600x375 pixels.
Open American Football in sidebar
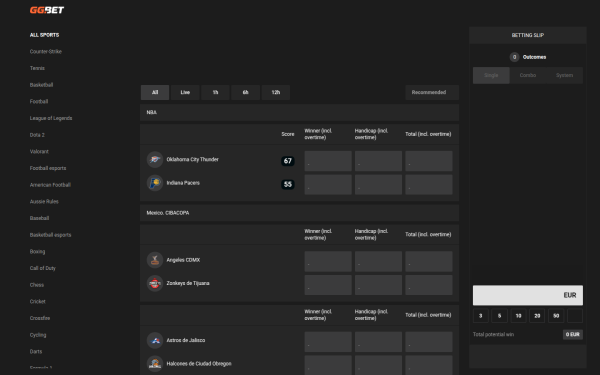pos(50,185)
